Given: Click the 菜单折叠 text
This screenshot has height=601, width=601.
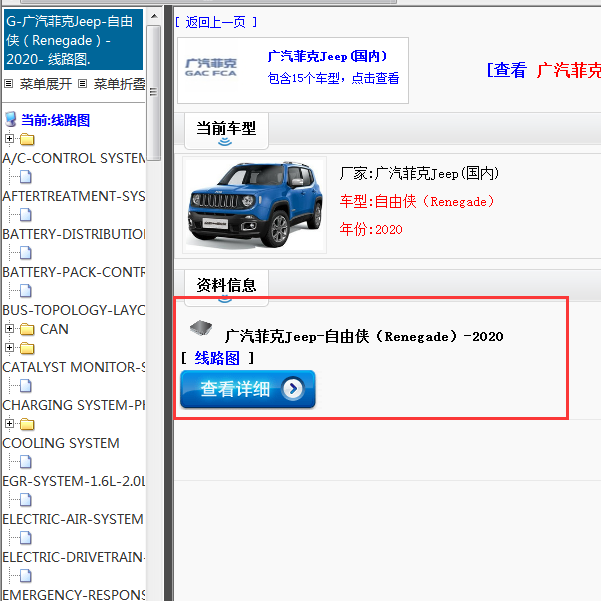Looking at the screenshot, I should click(119, 84).
